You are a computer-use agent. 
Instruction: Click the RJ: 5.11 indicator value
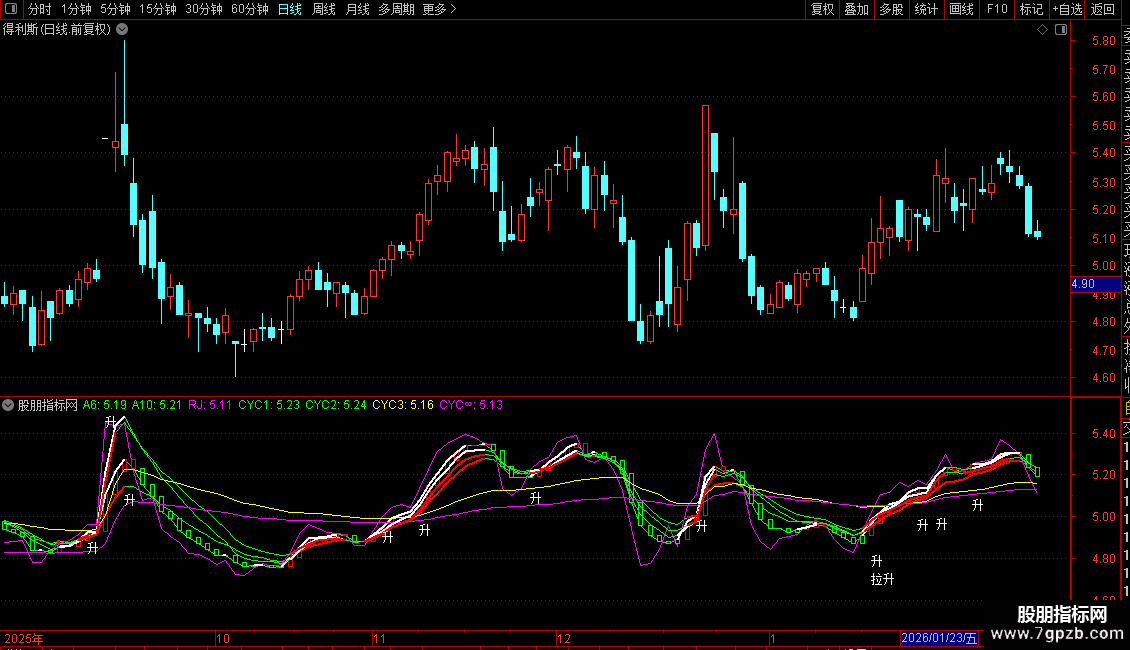tap(210, 405)
